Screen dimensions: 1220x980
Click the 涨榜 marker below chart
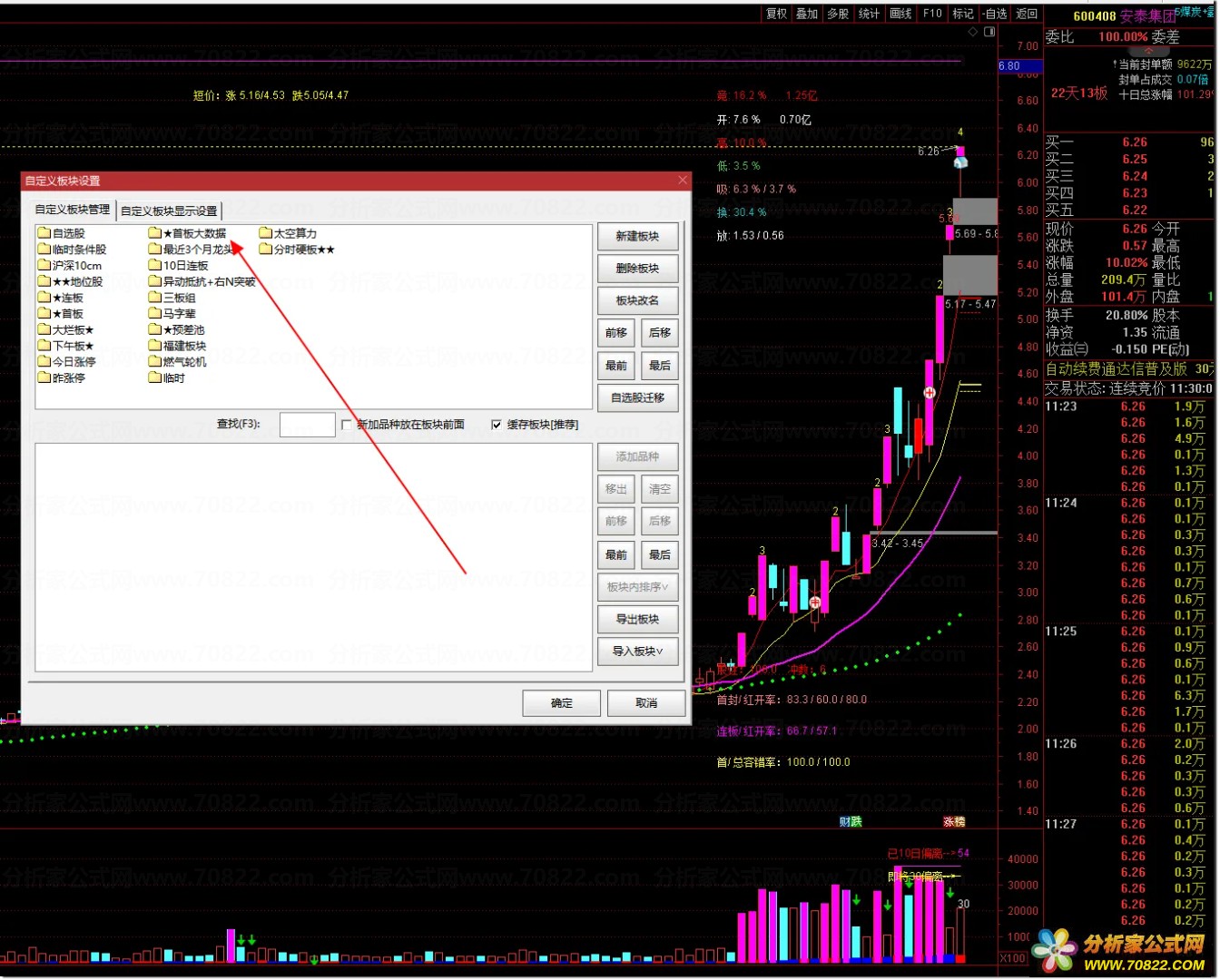[954, 821]
